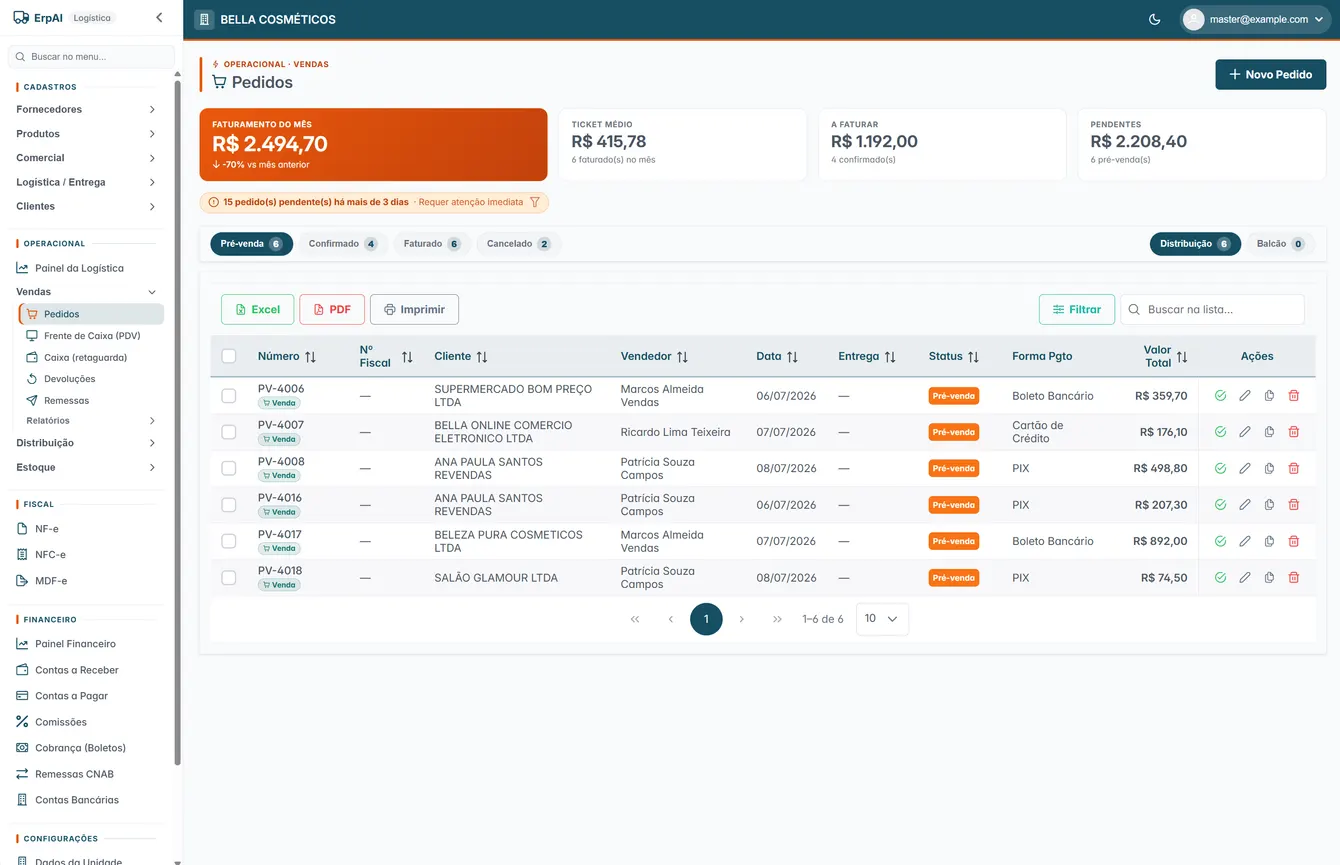1340x865 pixels.
Task: Edit order PV-4007 using pencil icon
Action: 1245,432
